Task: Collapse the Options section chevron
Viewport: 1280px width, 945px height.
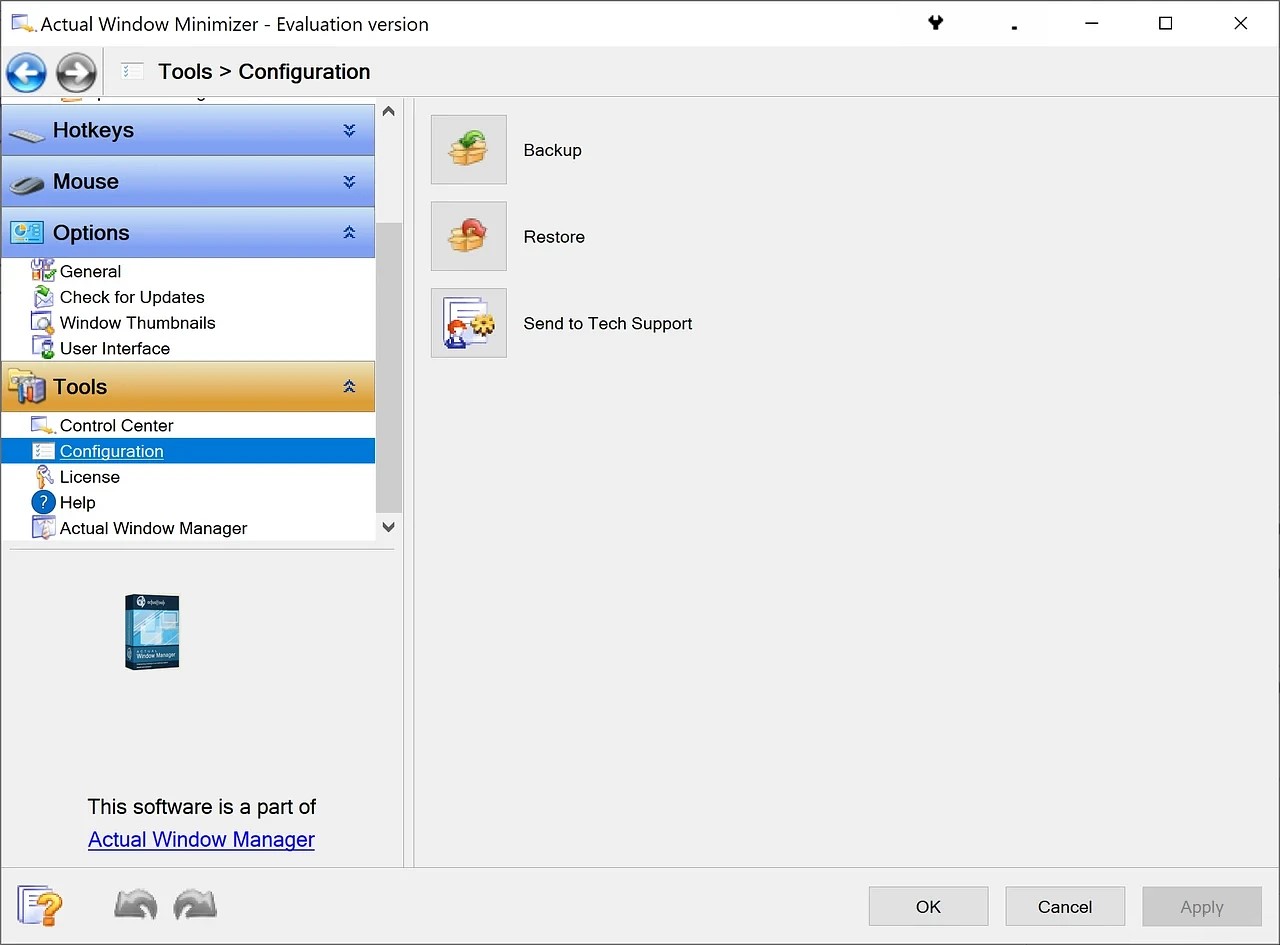Action: pyautogui.click(x=349, y=232)
